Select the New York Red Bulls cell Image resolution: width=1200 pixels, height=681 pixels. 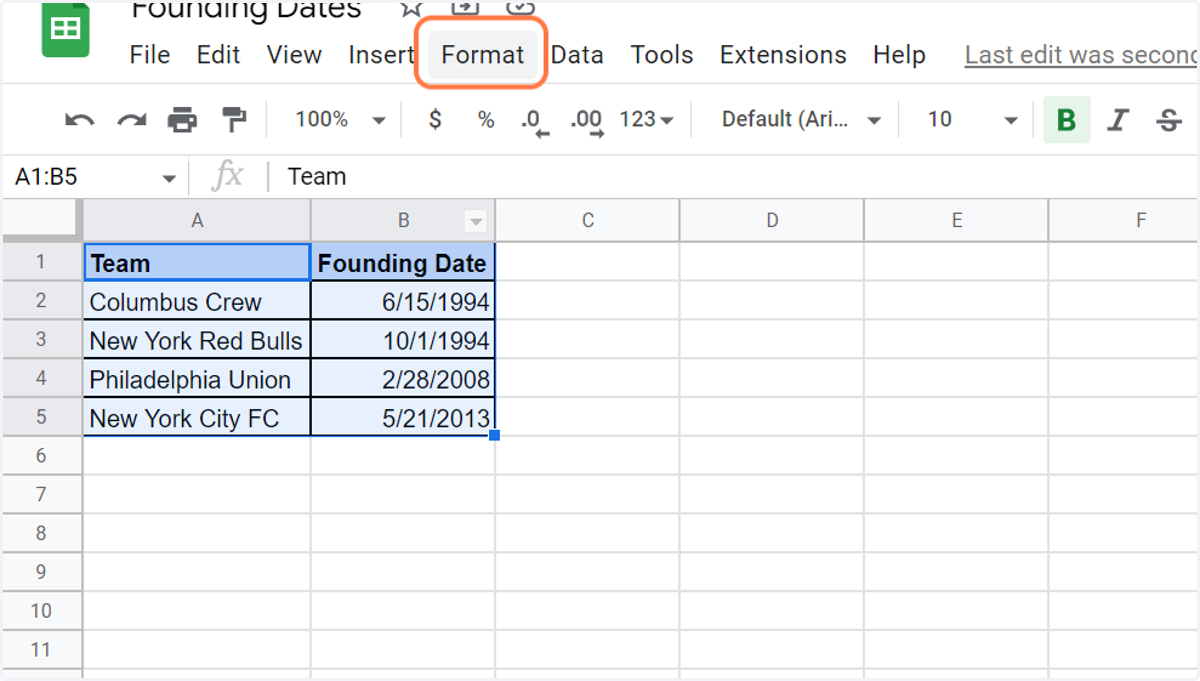coord(197,340)
